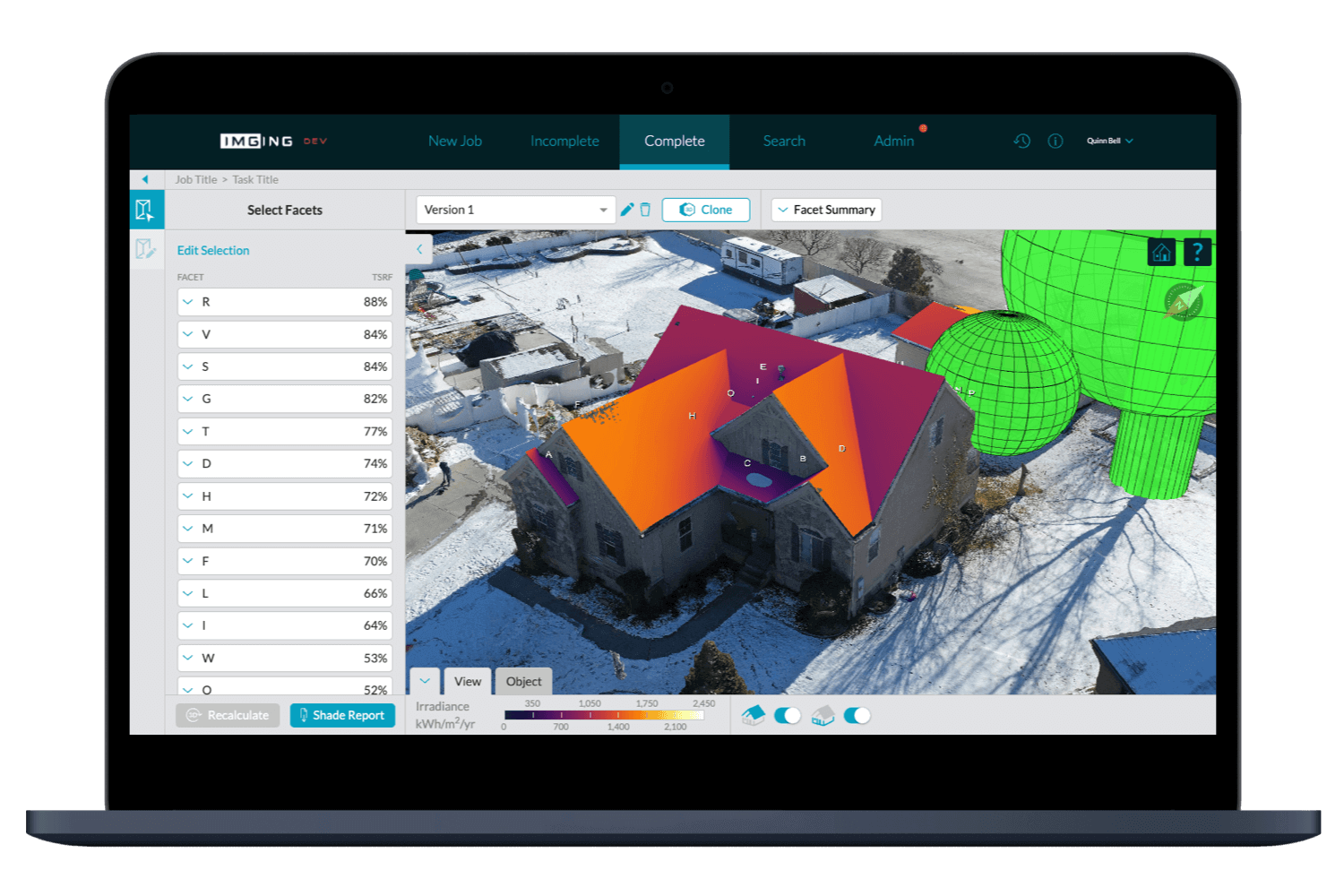The width and height of the screenshot is (1344, 896).
Task: Disable the wireframe house toggle
Action: 857,715
